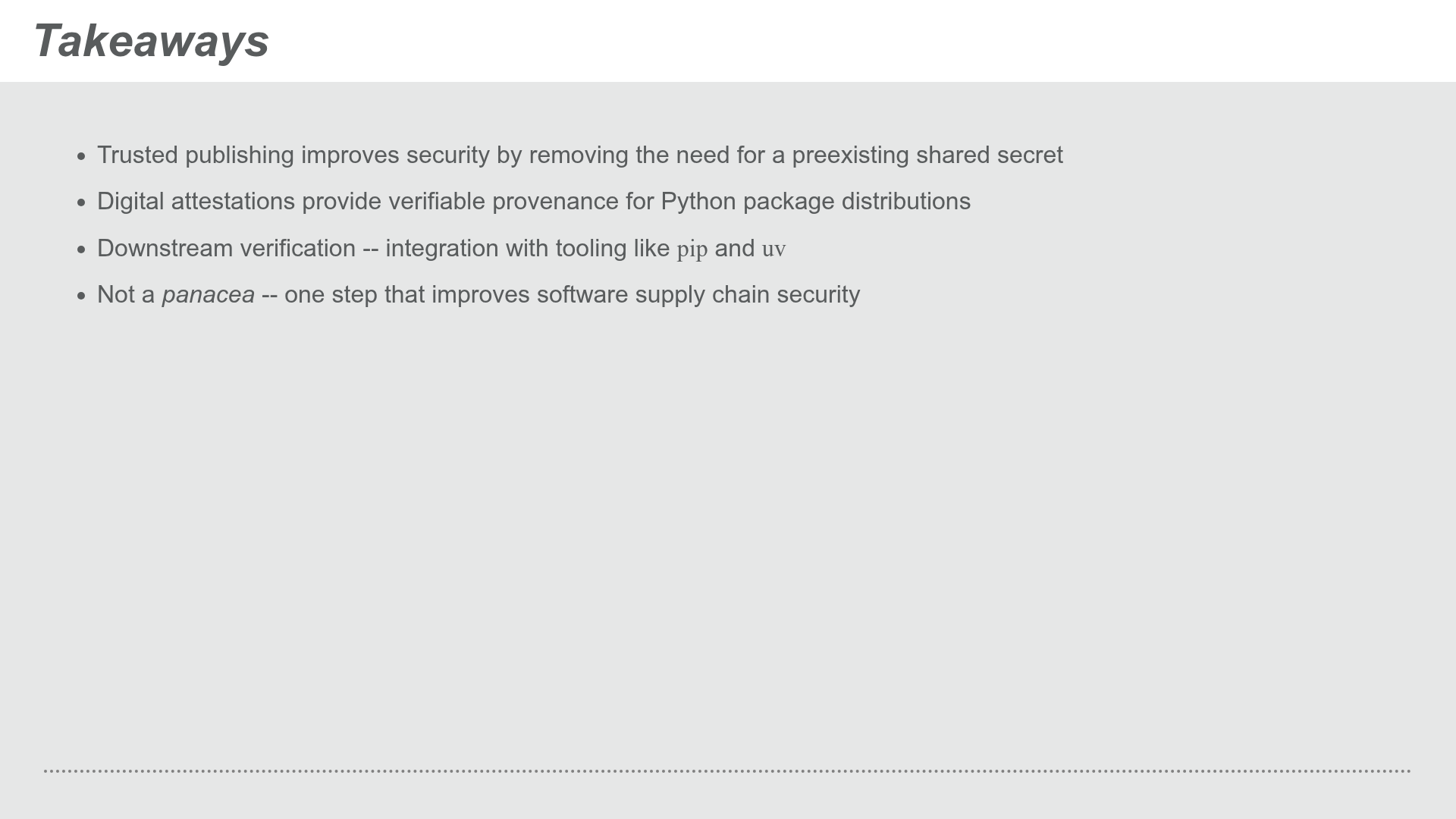The width and height of the screenshot is (1456, 819).
Task: Click the phrase 'improves security' in first bullet
Action: pos(395,155)
